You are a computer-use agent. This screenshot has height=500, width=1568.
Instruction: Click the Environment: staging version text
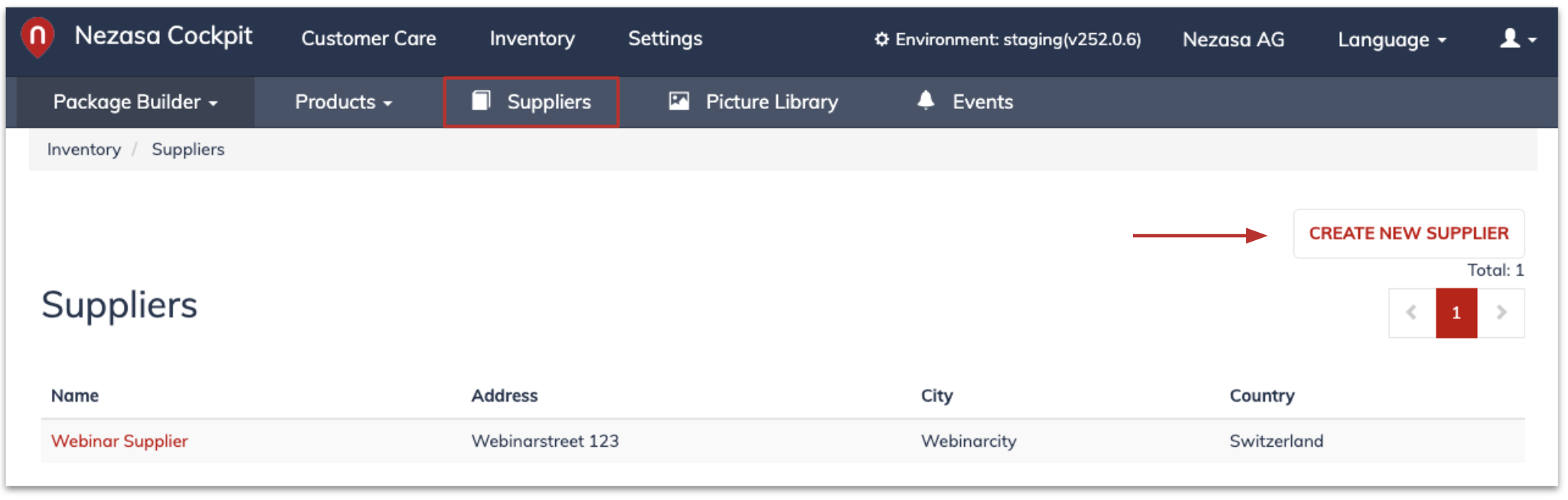pos(1018,39)
